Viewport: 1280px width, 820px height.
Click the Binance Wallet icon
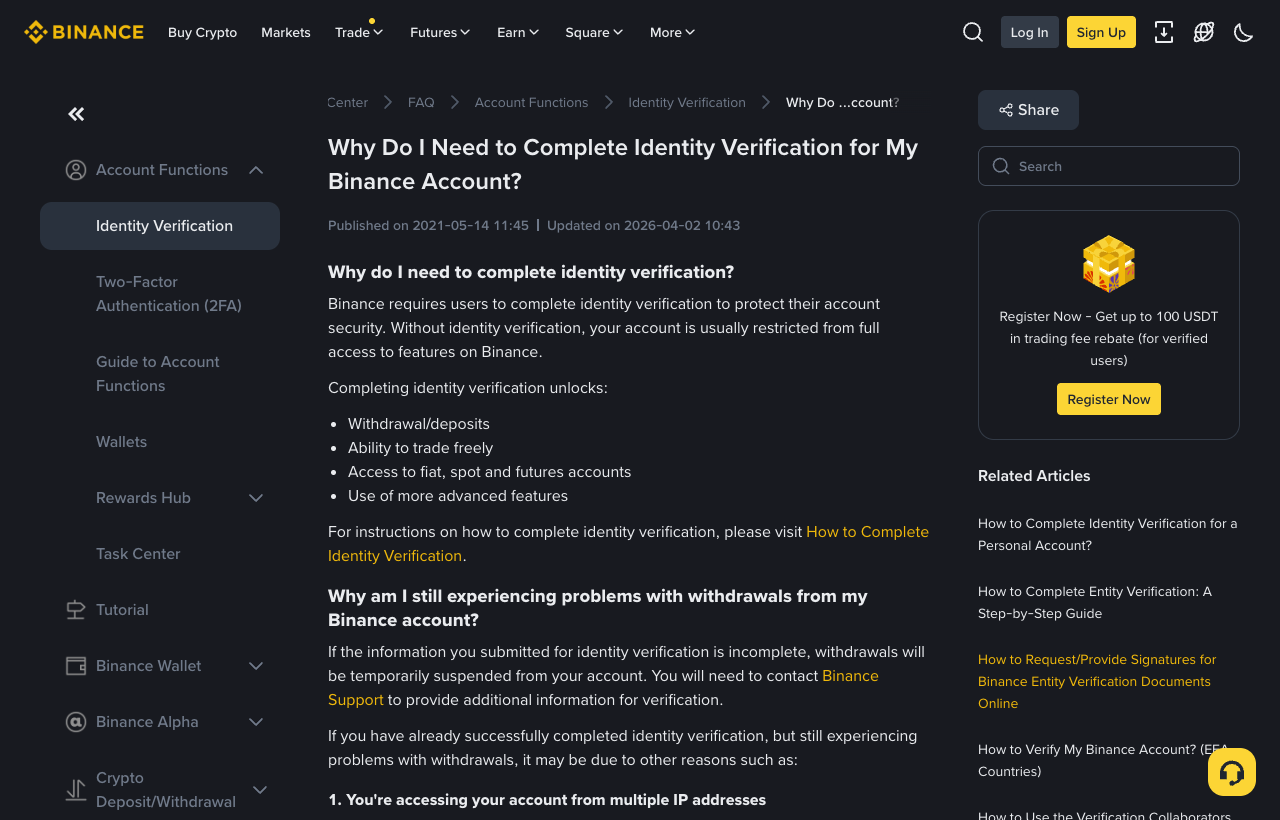click(76, 666)
